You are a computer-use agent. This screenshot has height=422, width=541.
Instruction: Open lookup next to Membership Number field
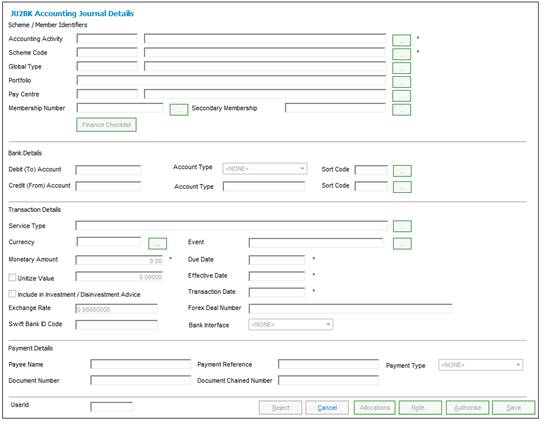point(179,110)
